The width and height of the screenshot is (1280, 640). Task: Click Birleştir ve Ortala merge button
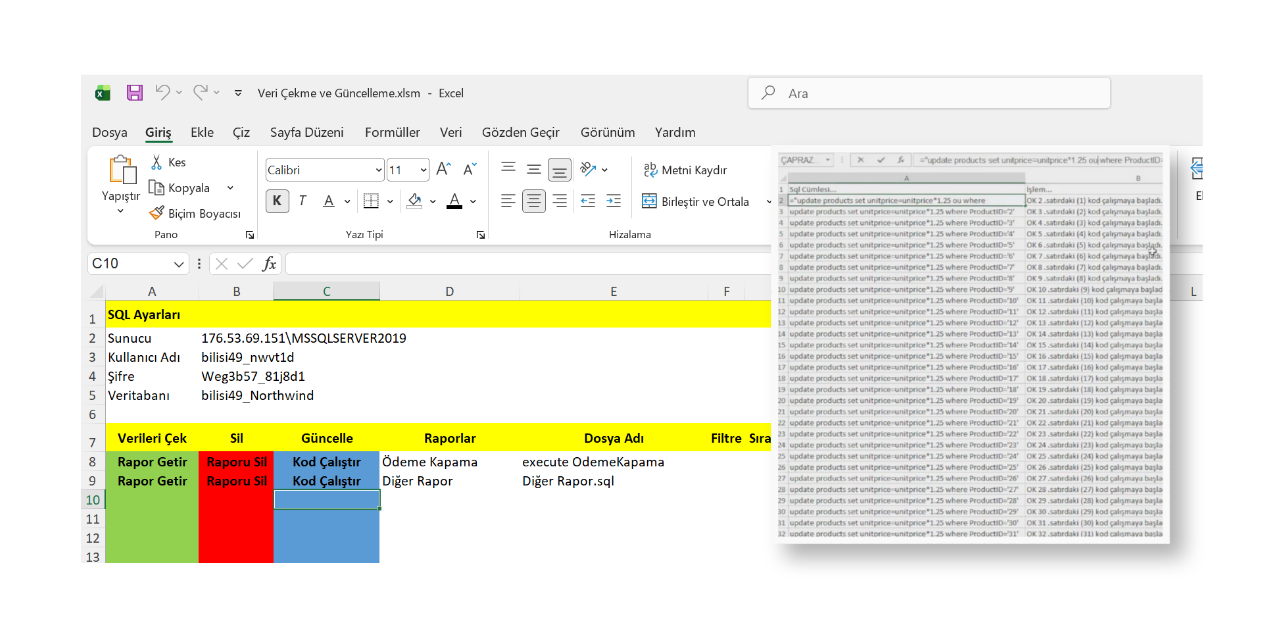[x=696, y=201]
